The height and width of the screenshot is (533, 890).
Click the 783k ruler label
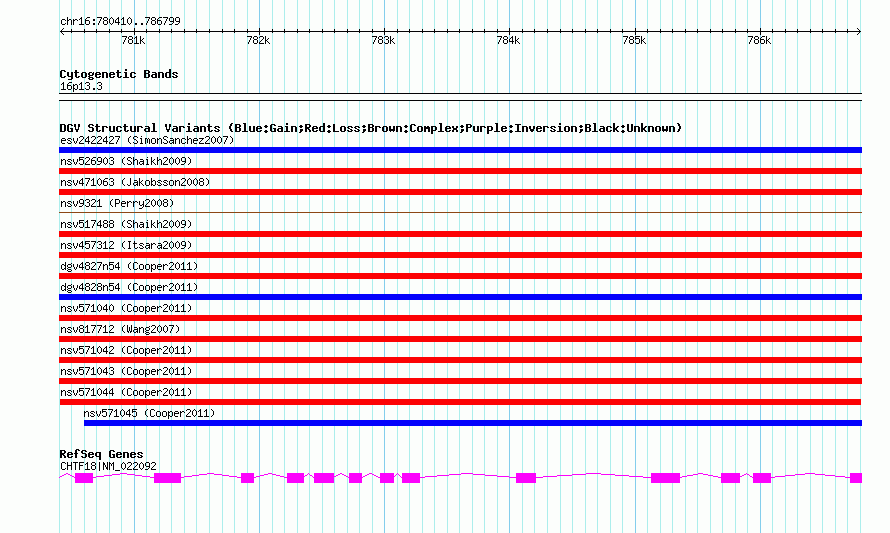click(383, 40)
